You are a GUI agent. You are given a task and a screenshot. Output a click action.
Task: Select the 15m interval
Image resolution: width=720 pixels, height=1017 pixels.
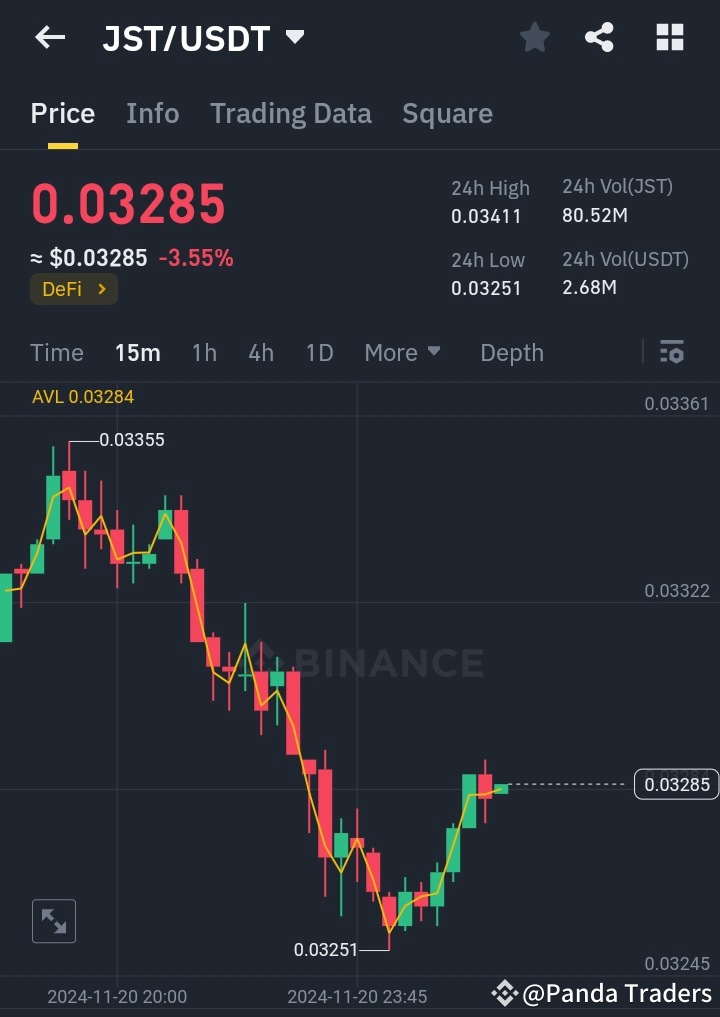click(138, 352)
